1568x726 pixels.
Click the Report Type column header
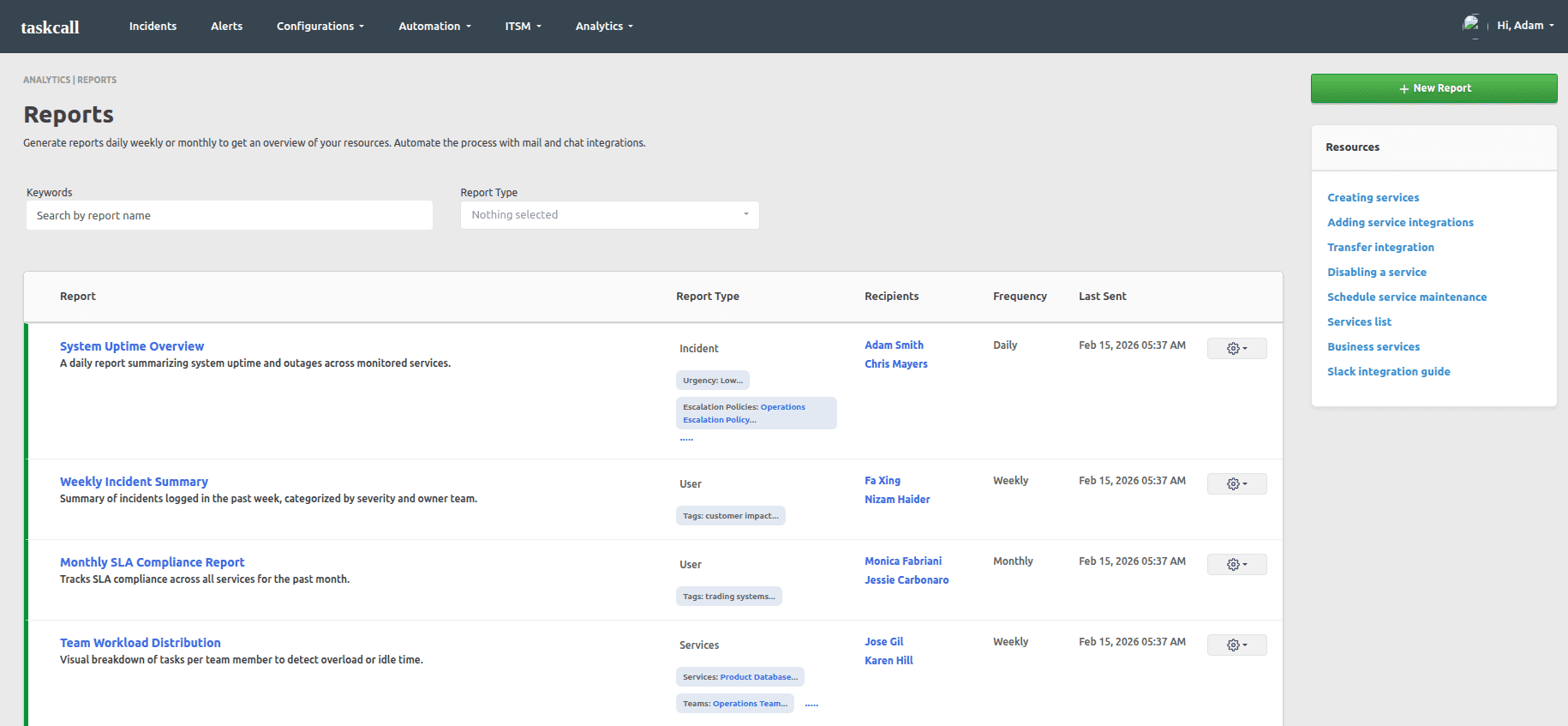pyautogui.click(x=707, y=296)
